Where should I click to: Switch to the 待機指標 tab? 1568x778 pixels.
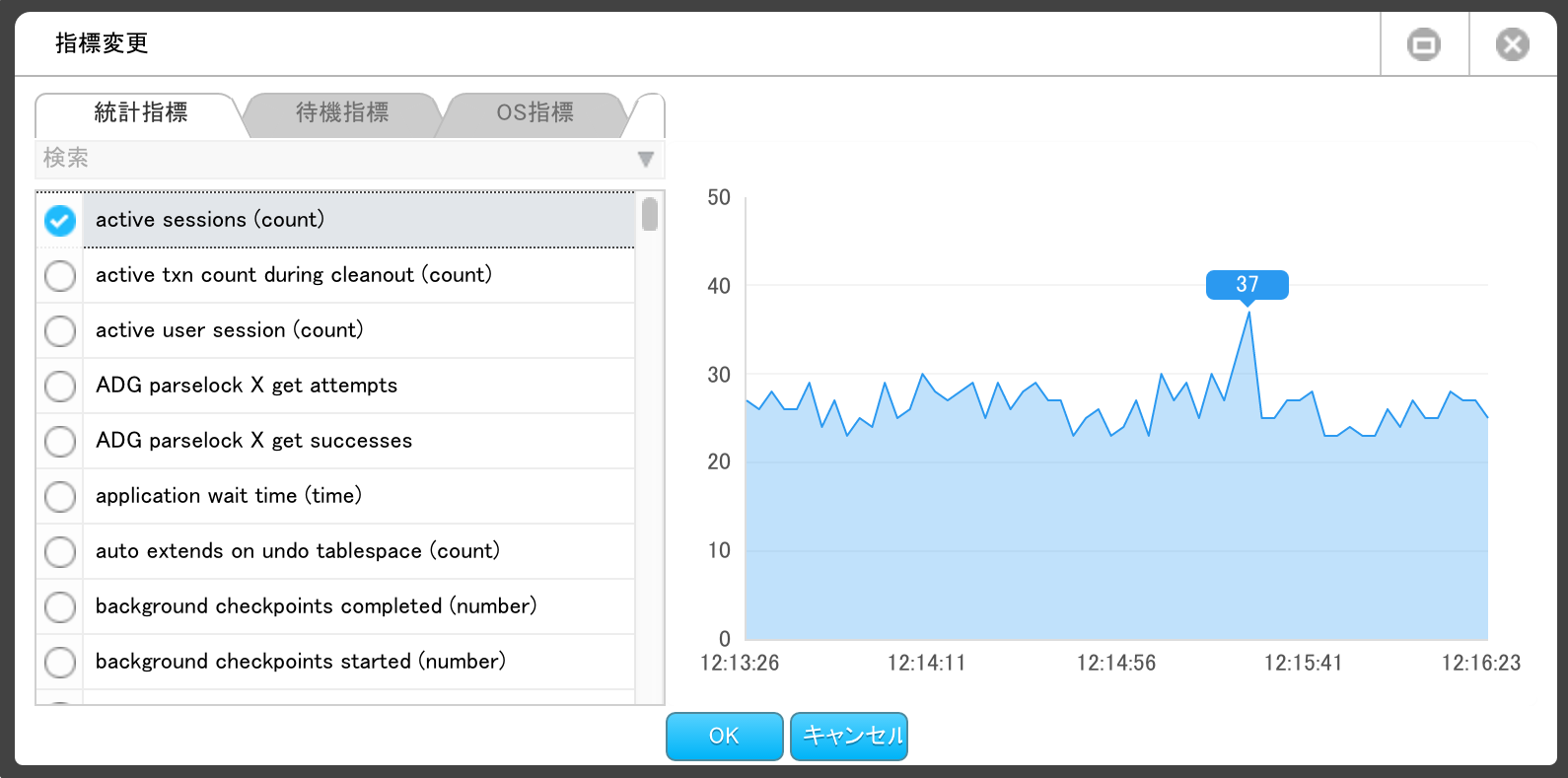pos(342,113)
